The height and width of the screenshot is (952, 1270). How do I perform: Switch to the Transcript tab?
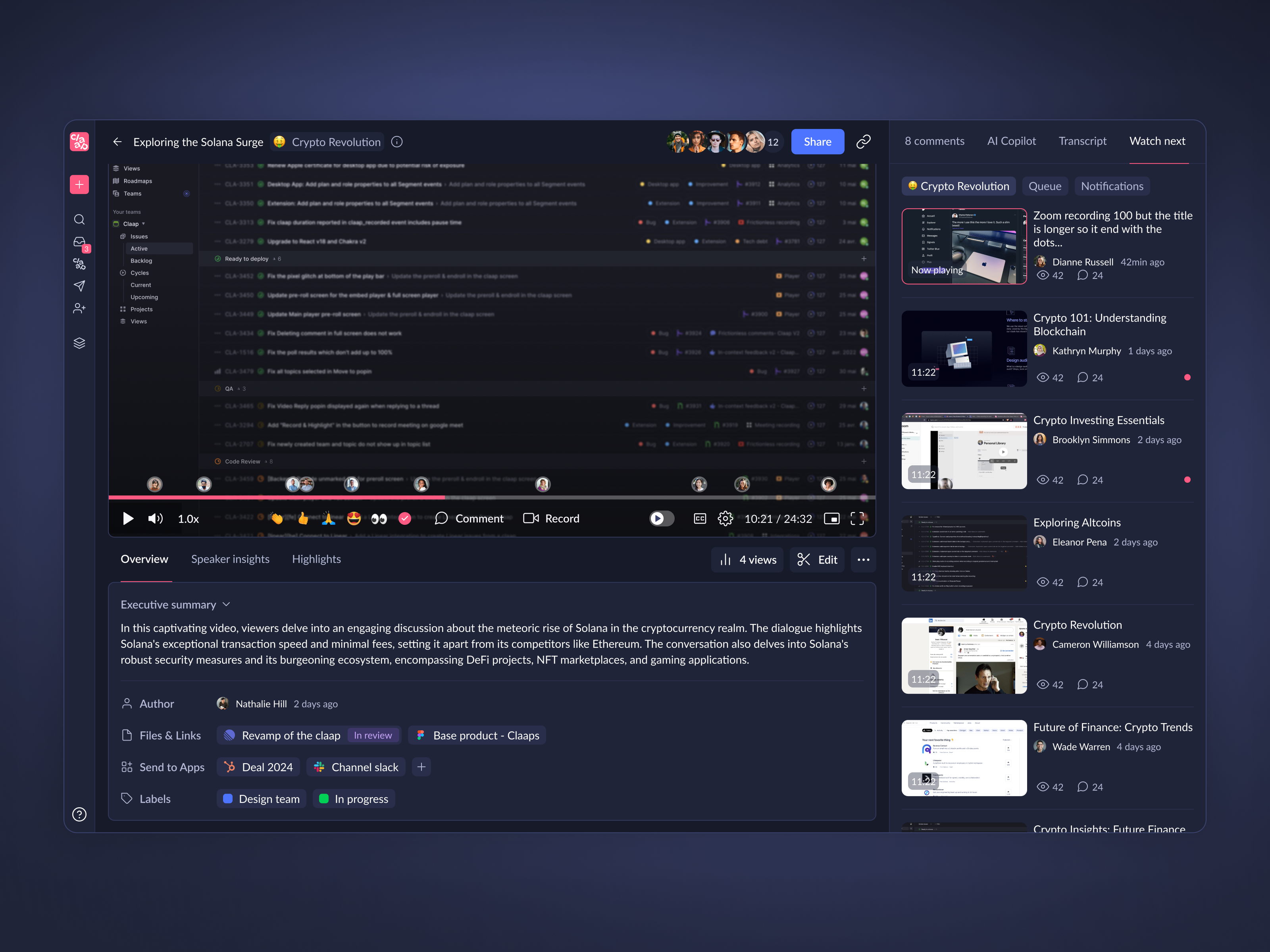tap(1082, 141)
